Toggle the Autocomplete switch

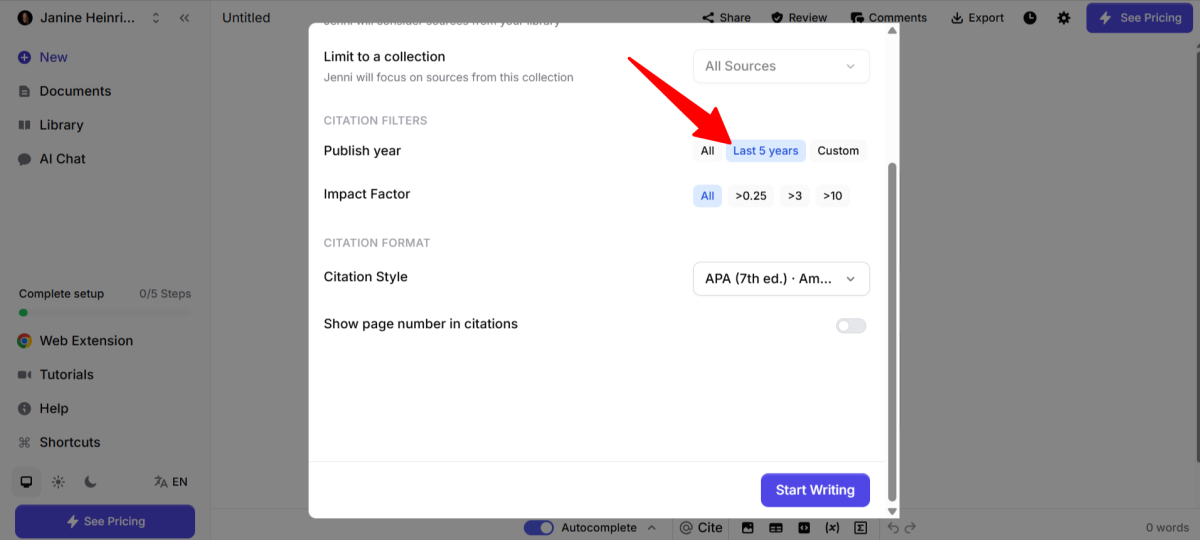click(539, 528)
